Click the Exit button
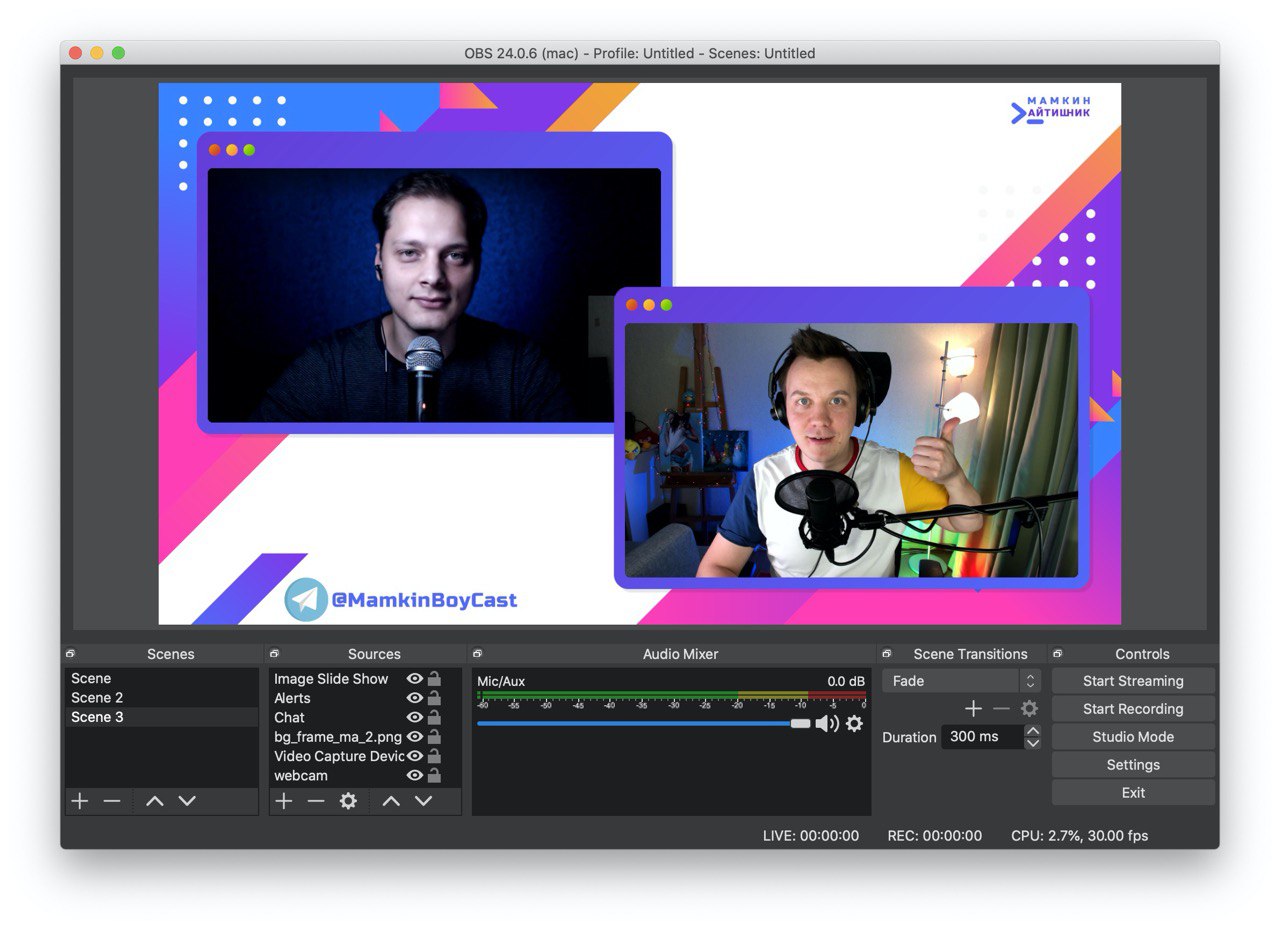1280x929 pixels. (x=1133, y=793)
